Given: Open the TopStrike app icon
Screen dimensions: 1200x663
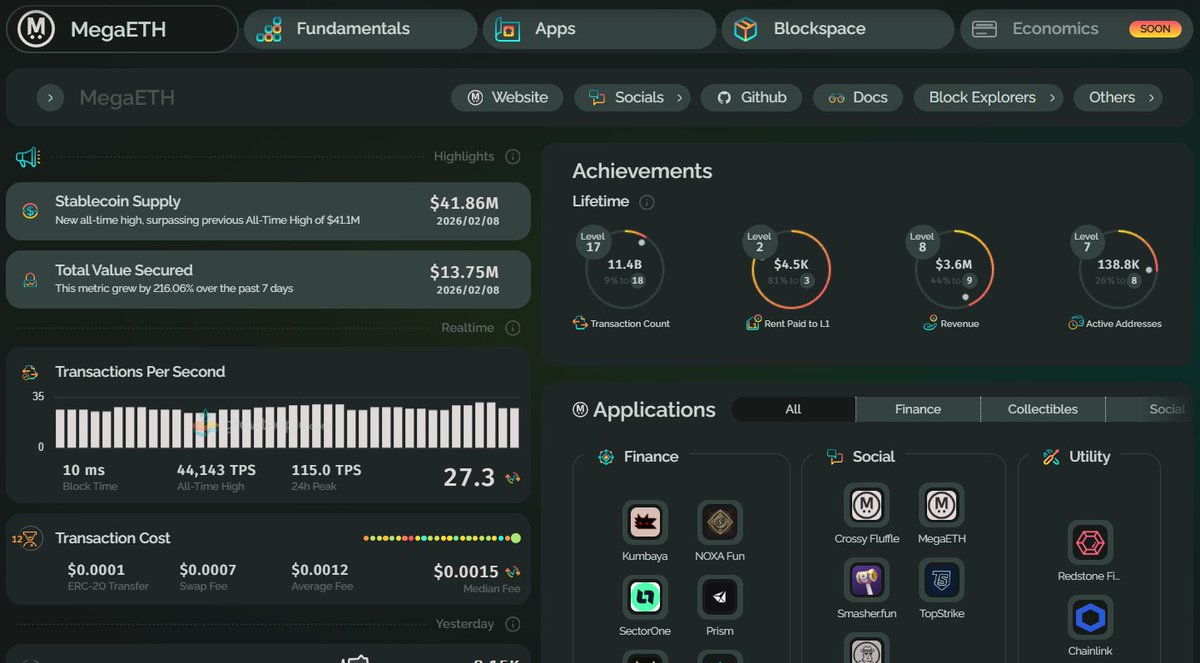Looking at the screenshot, I should [x=942, y=581].
